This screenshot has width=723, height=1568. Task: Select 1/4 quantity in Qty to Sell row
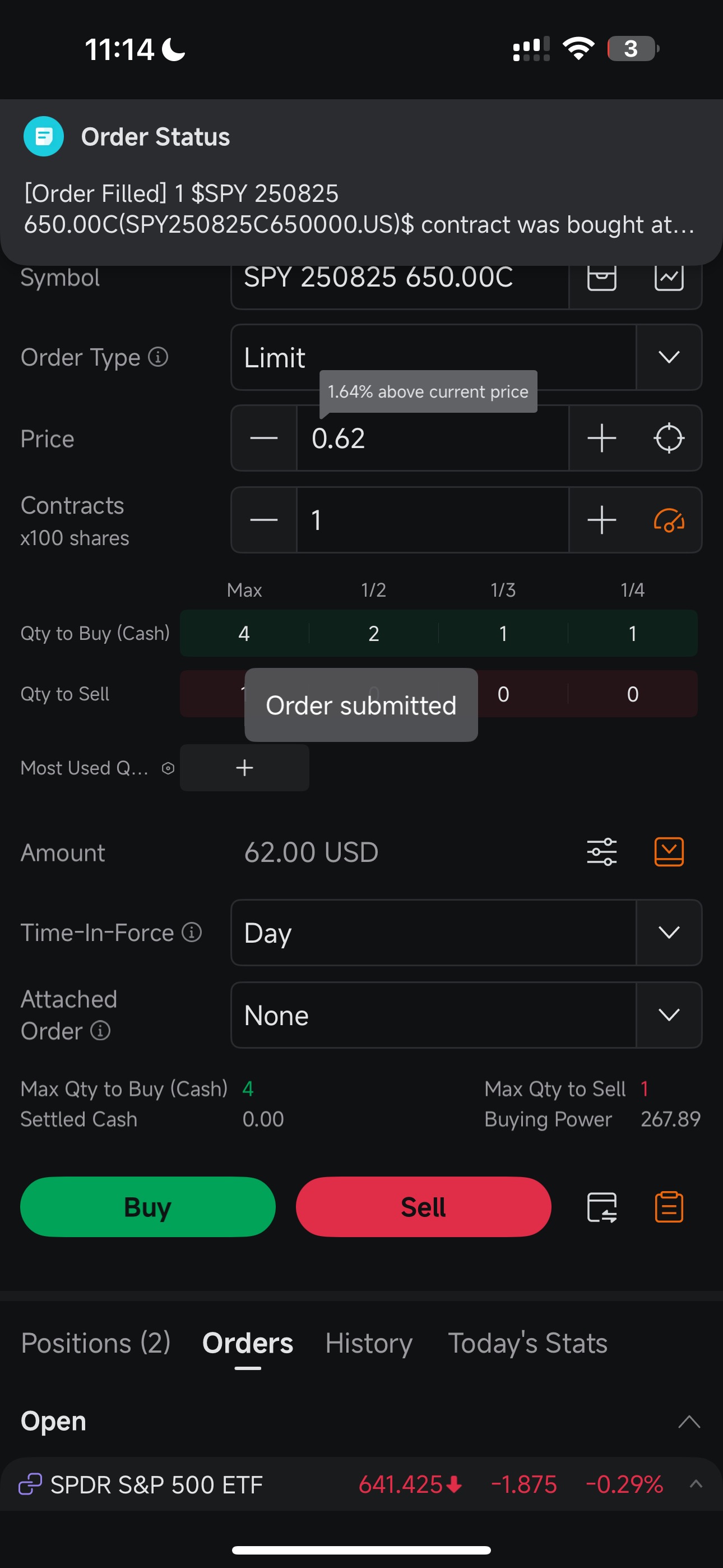pos(632,694)
